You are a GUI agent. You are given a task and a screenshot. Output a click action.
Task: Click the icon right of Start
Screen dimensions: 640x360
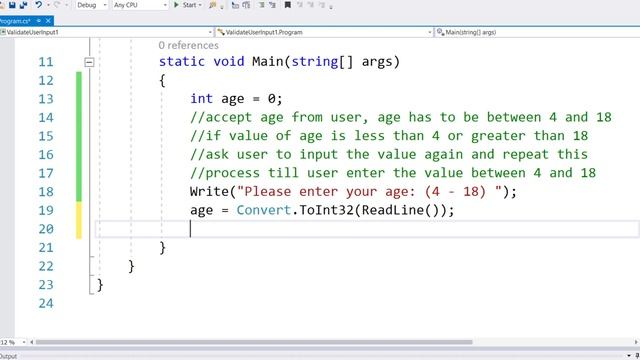point(213,5)
